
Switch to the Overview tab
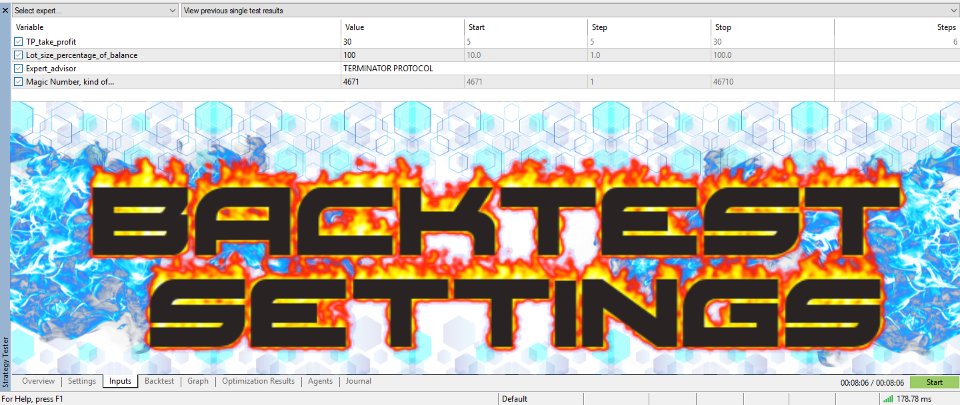coord(38,381)
